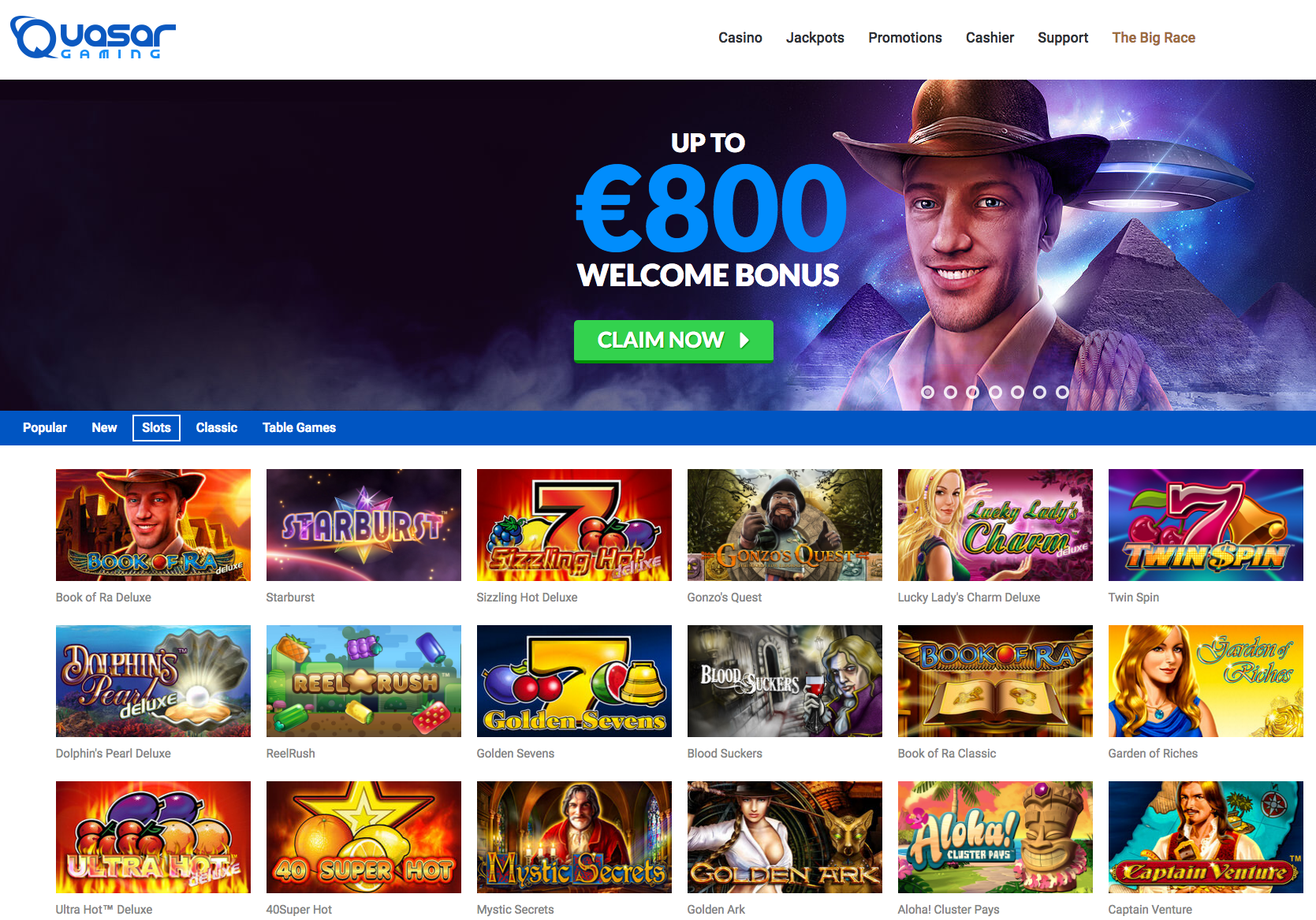Switch to the Classic games tab
The image size is (1316, 920).
tap(217, 427)
